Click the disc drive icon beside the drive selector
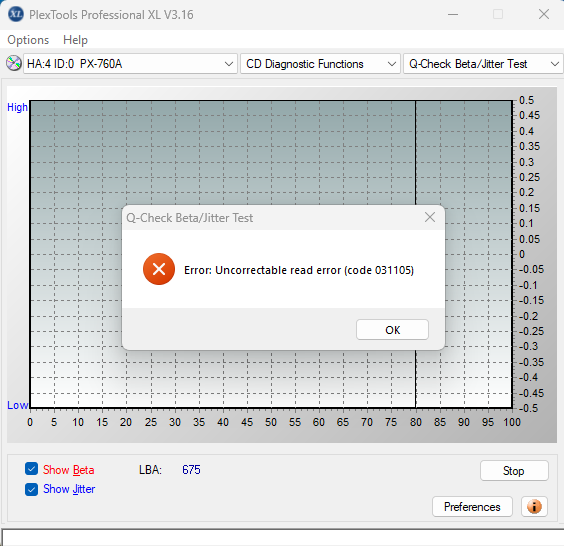 14,63
